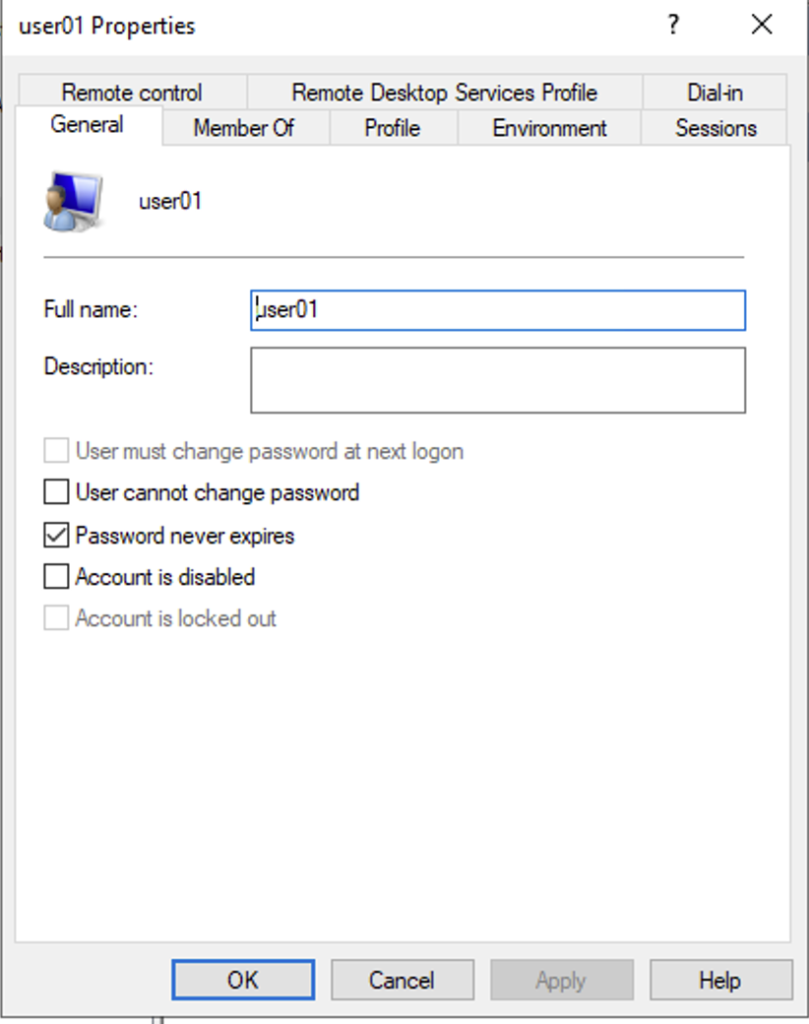
Task: Uncheck Password never expires
Action: [56, 536]
